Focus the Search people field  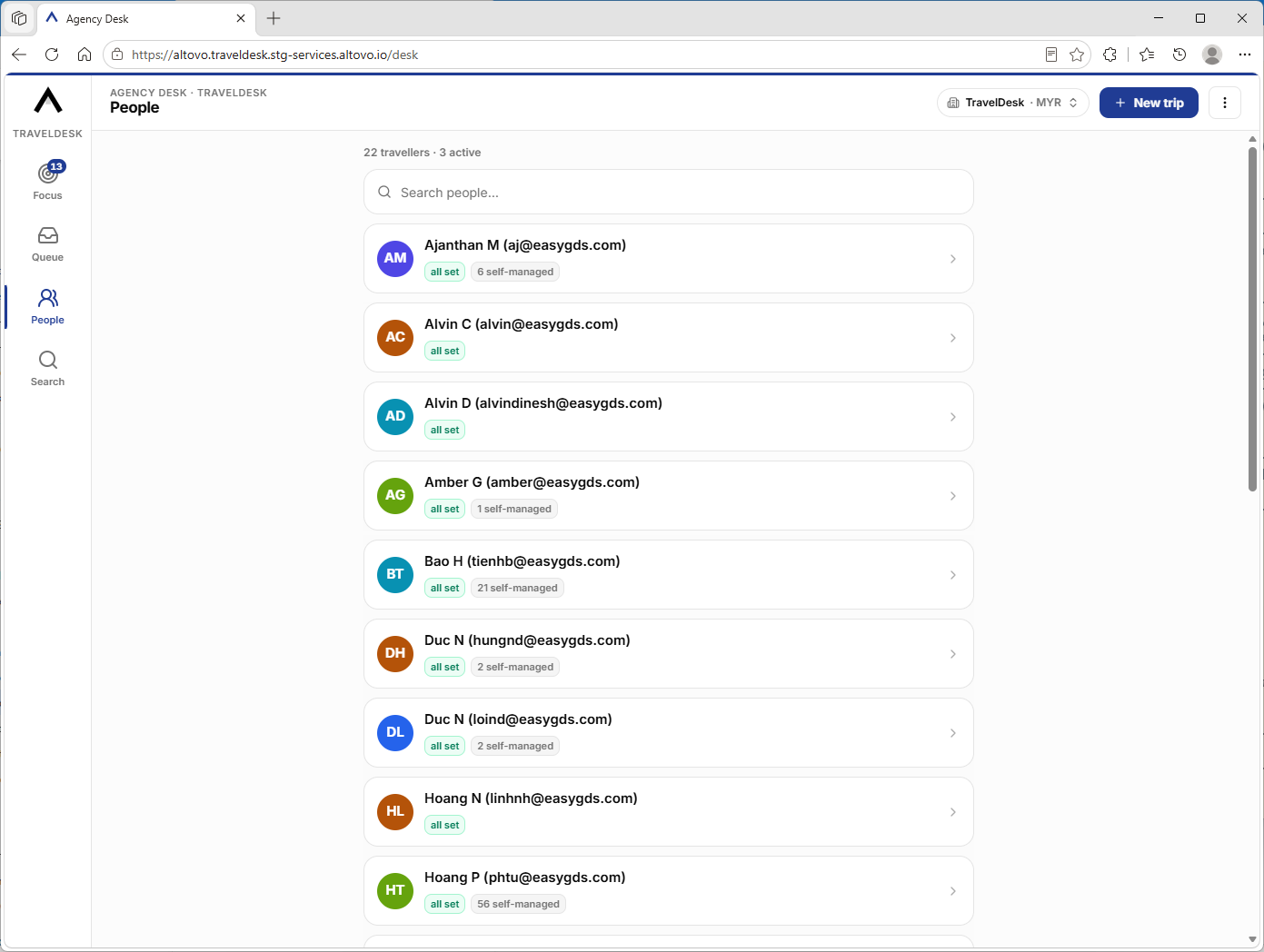point(669,192)
